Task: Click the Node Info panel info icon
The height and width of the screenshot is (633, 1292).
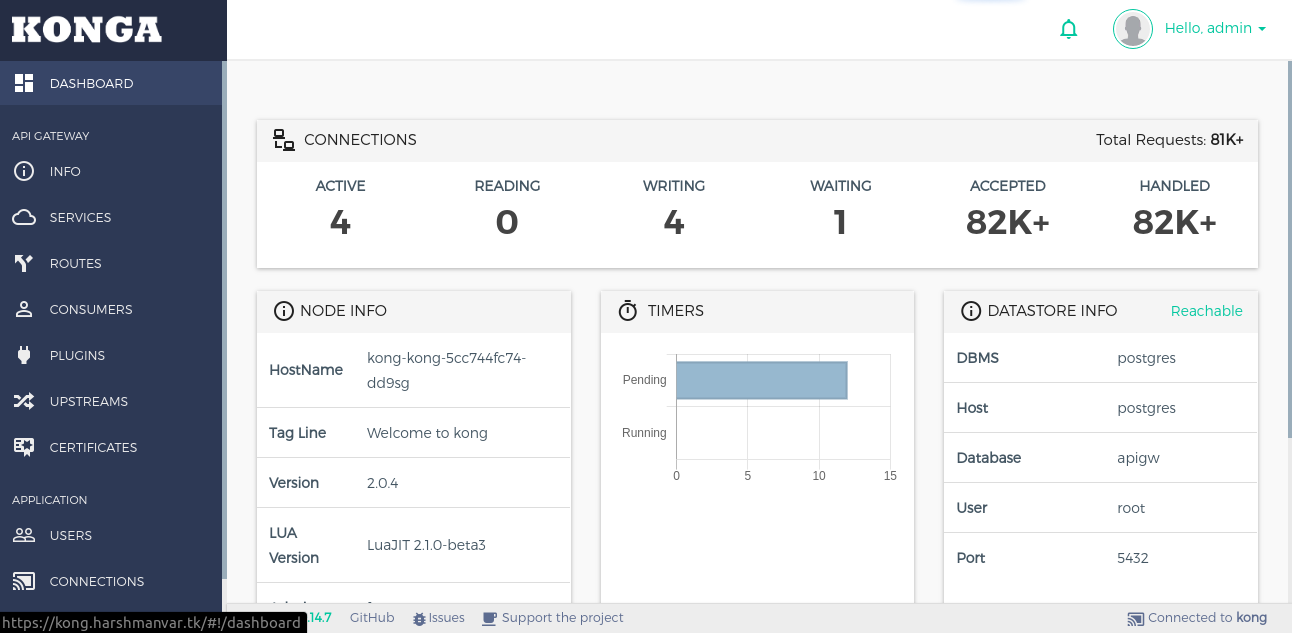Action: pos(284,311)
